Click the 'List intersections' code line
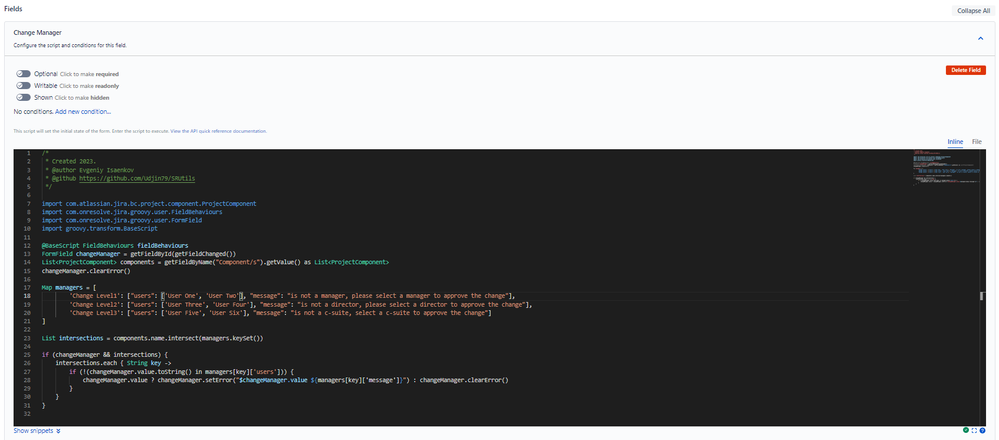This screenshot has width=999, height=440. (x=153, y=338)
